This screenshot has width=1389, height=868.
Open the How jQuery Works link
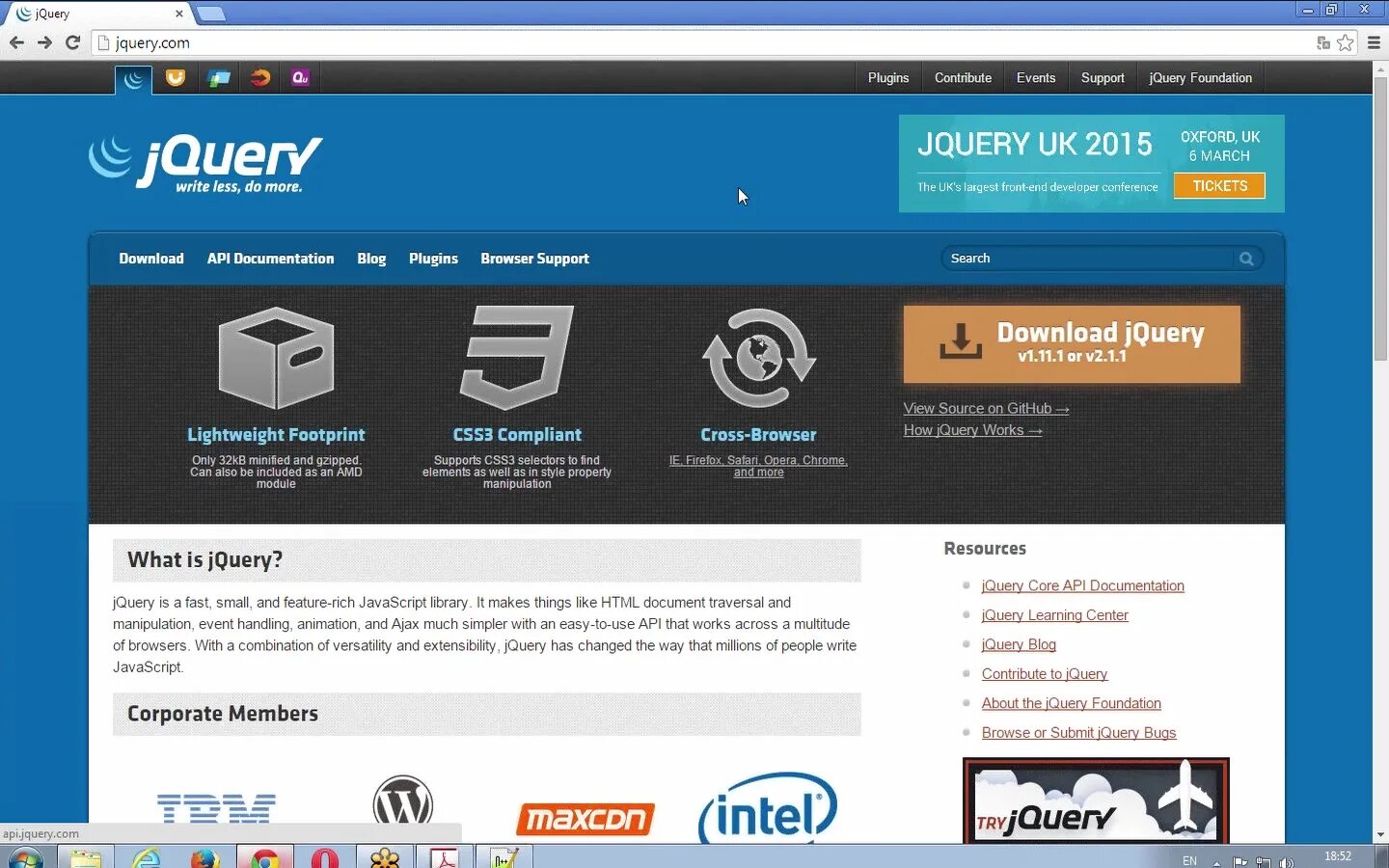click(972, 430)
